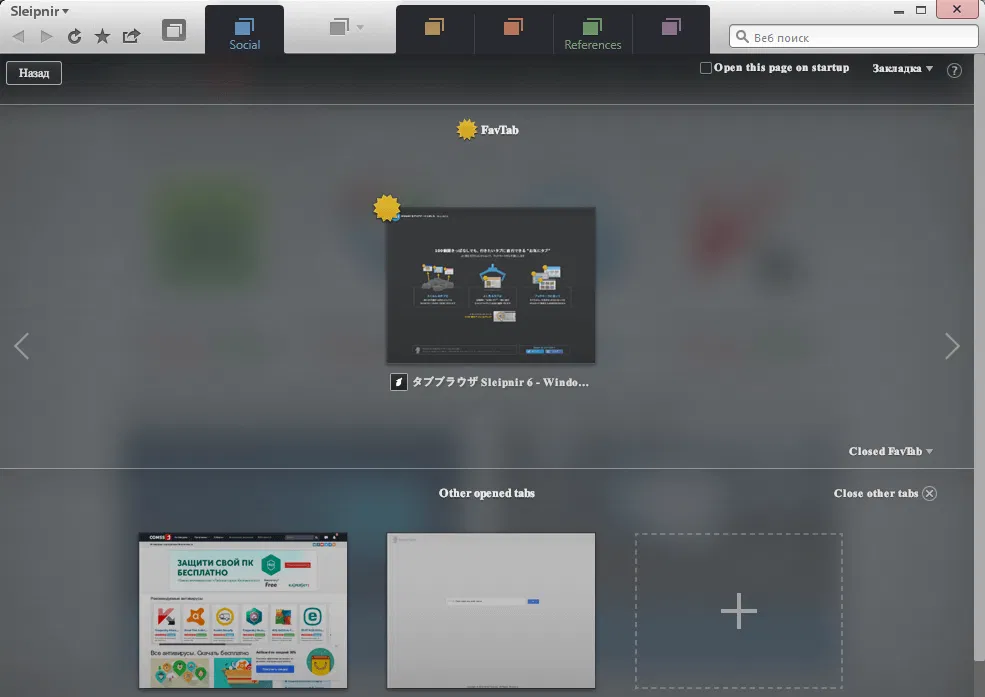985x697 pixels.
Task: Expand the gray tab group dropdown arrow
Action: click(360, 28)
